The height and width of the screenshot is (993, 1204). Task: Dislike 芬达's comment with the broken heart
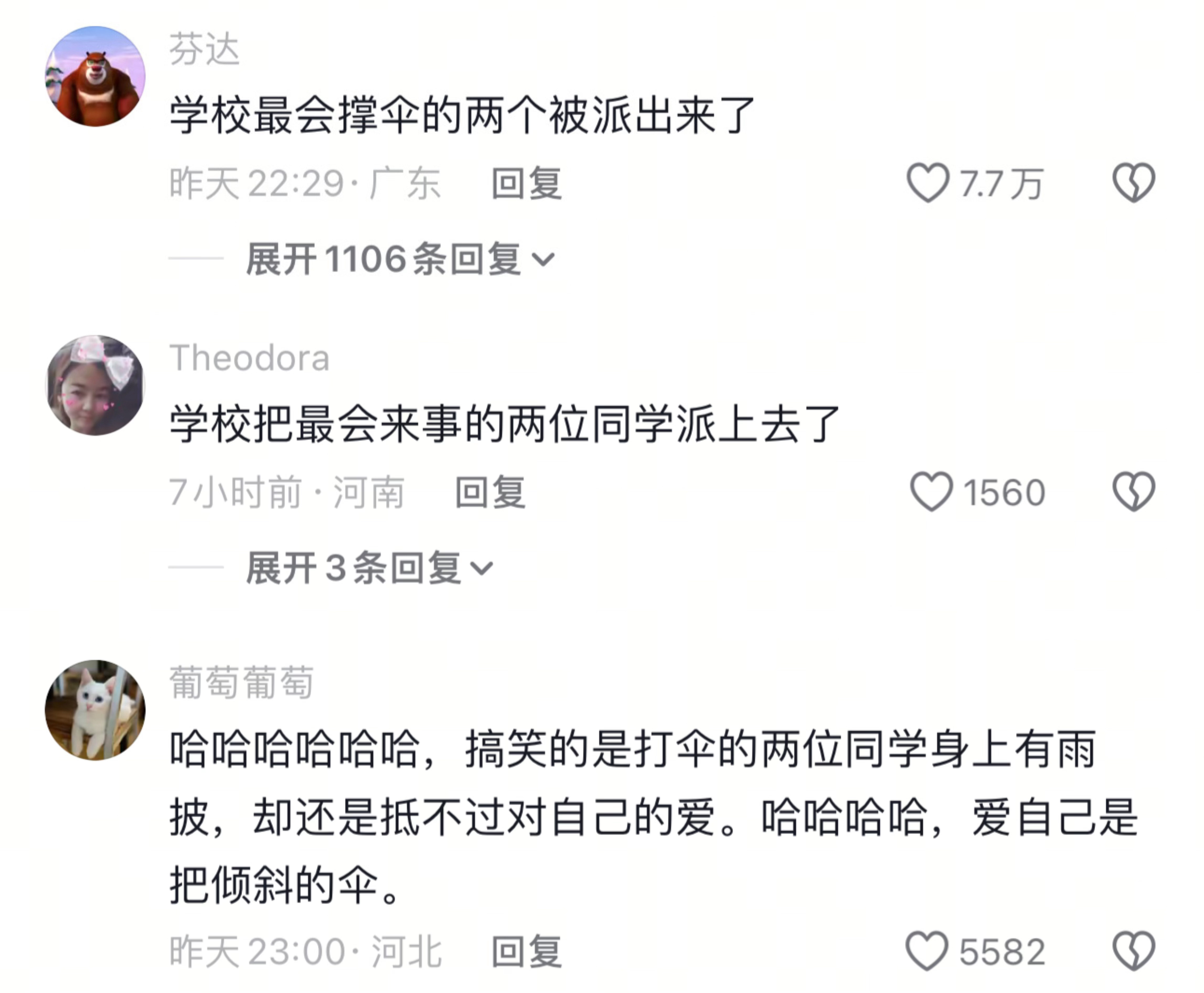(1134, 183)
